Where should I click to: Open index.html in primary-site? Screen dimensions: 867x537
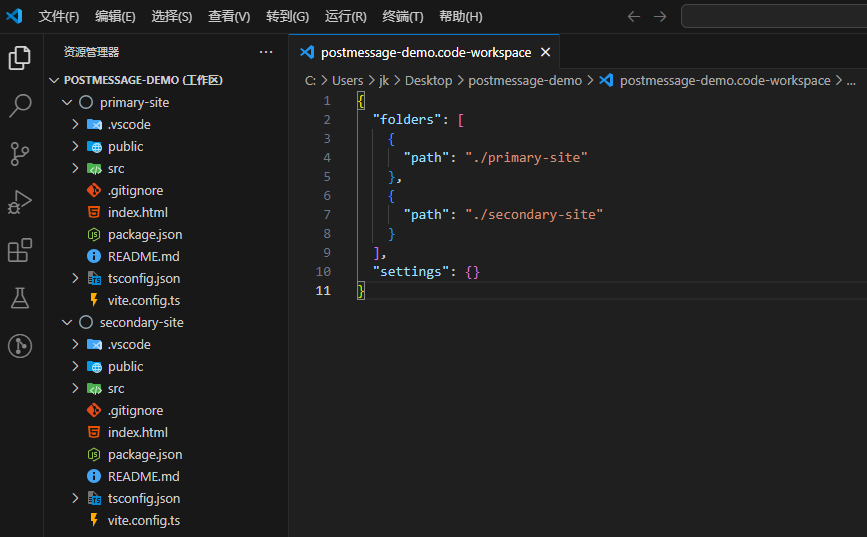[138, 212]
